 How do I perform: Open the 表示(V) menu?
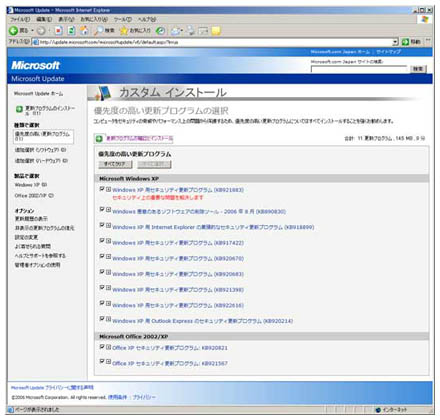click(x=66, y=19)
